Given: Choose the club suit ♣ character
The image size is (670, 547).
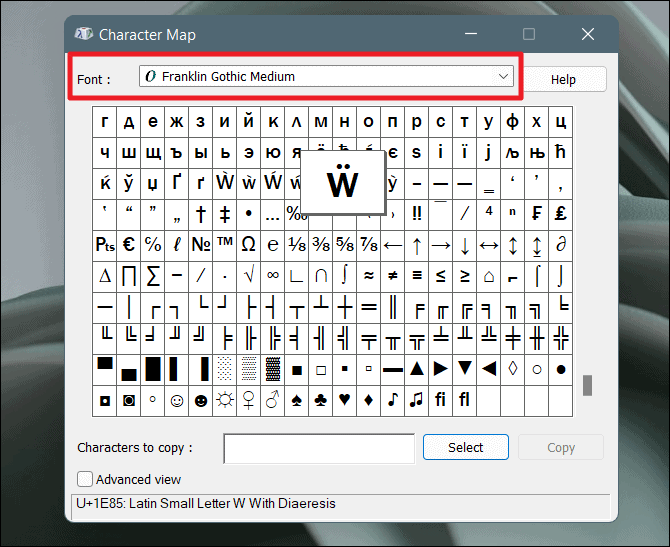Looking at the screenshot, I should (x=320, y=400).
